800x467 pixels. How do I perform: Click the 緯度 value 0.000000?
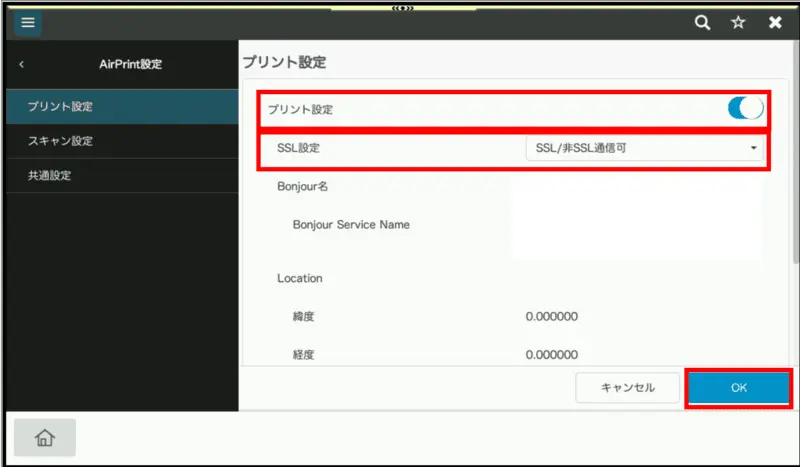pos(552,318)
